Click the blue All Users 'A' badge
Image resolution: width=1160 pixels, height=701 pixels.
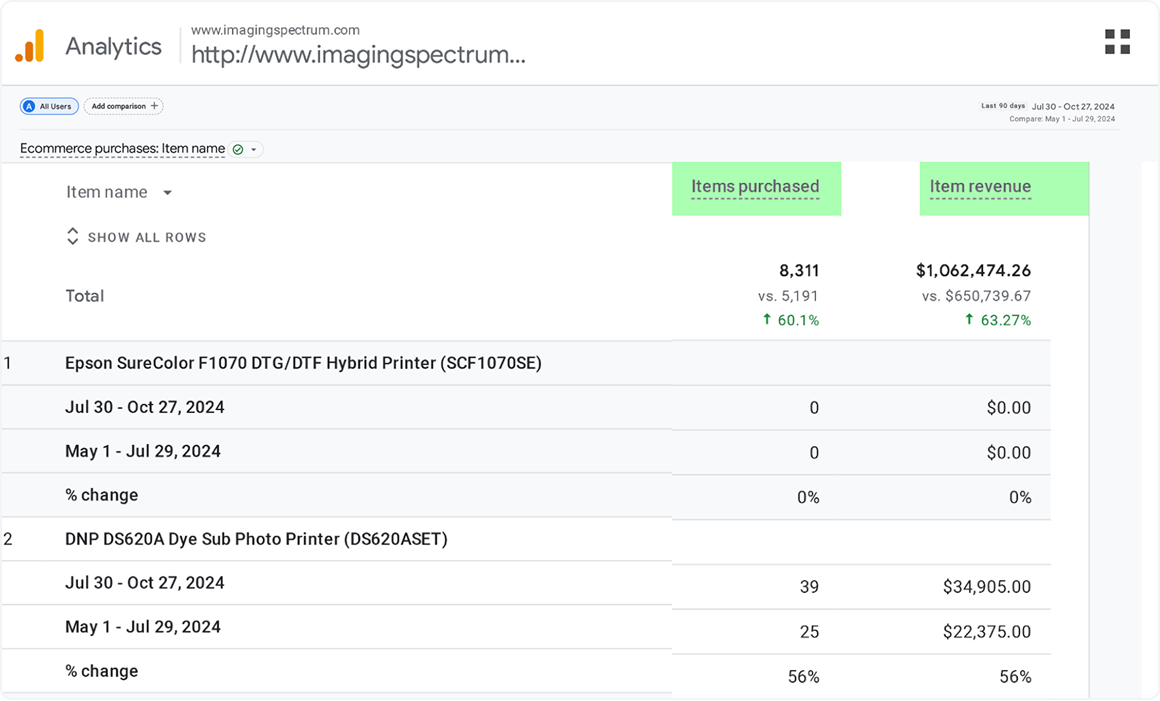[x=29, y=106]
